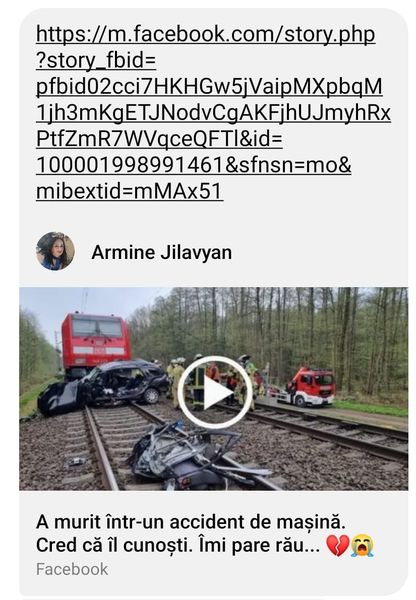Image resolution: width=416 pixels, height=600 pixels.
Task: Tap the mibextid=mMAx51 end of the link
Action: point(130,191)
